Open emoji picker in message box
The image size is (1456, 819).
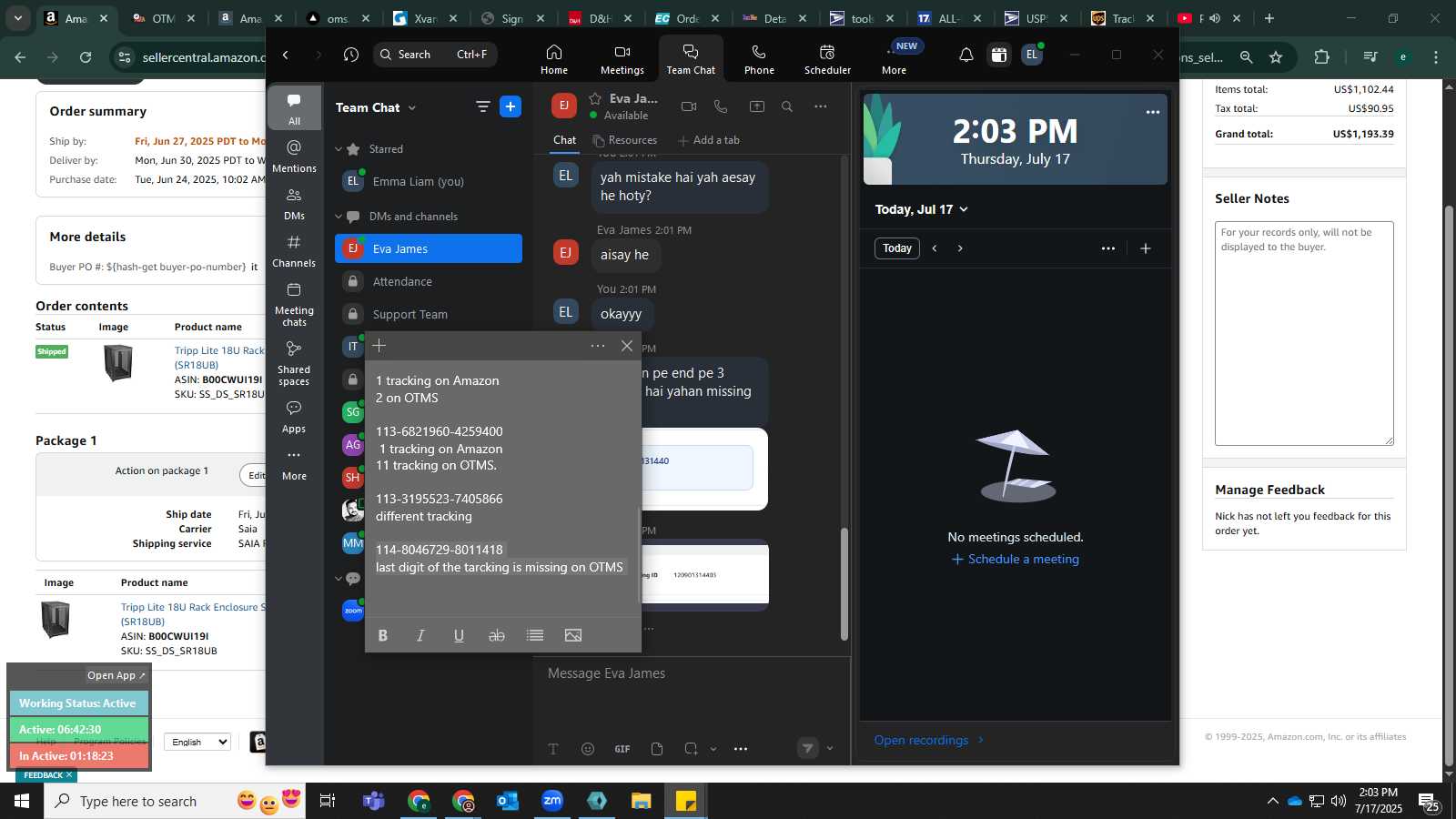tap(588, 749)
